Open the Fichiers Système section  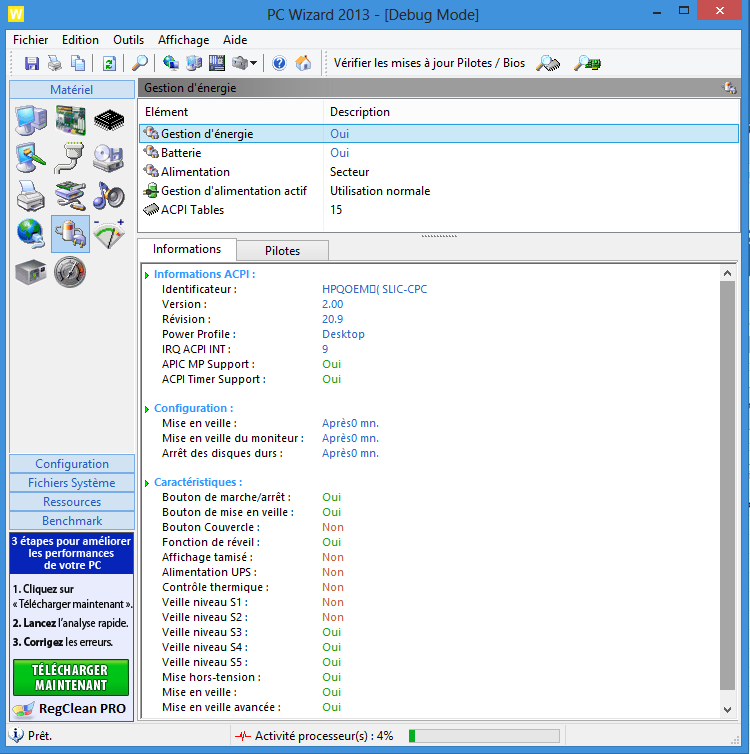pos(72,483)
